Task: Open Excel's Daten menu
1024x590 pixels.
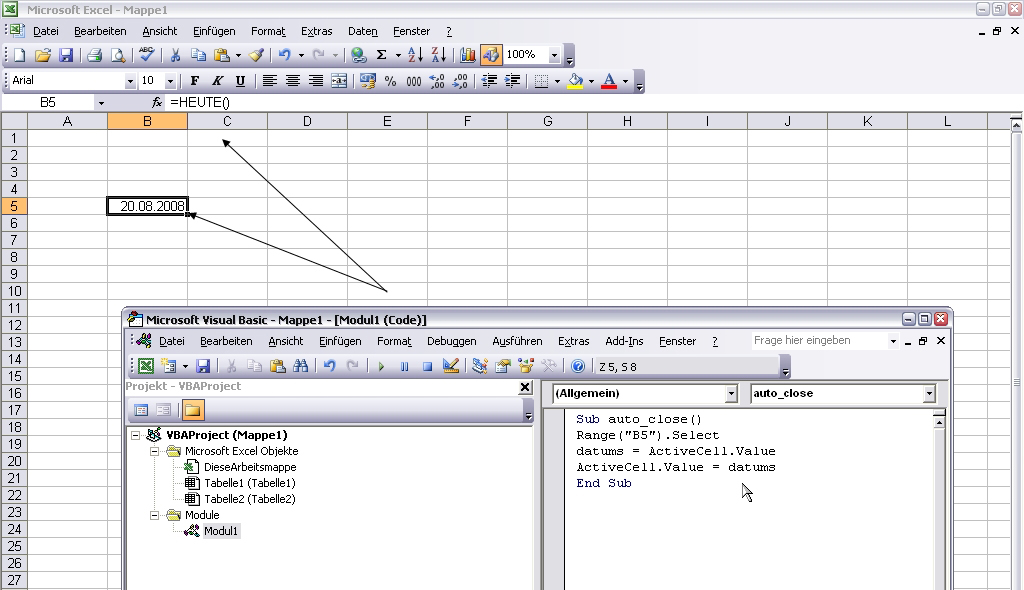Action: pyautogui.click(x=362, y=31)
